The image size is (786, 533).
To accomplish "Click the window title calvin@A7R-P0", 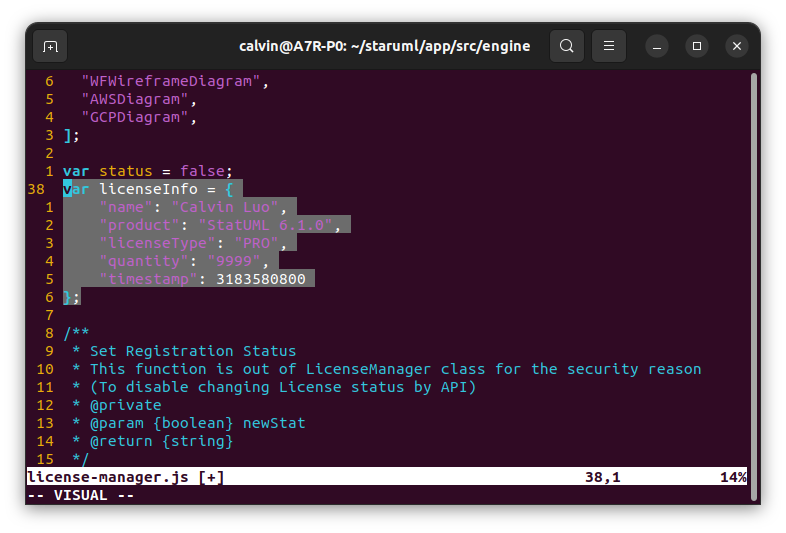I will [x=384, y=46].
